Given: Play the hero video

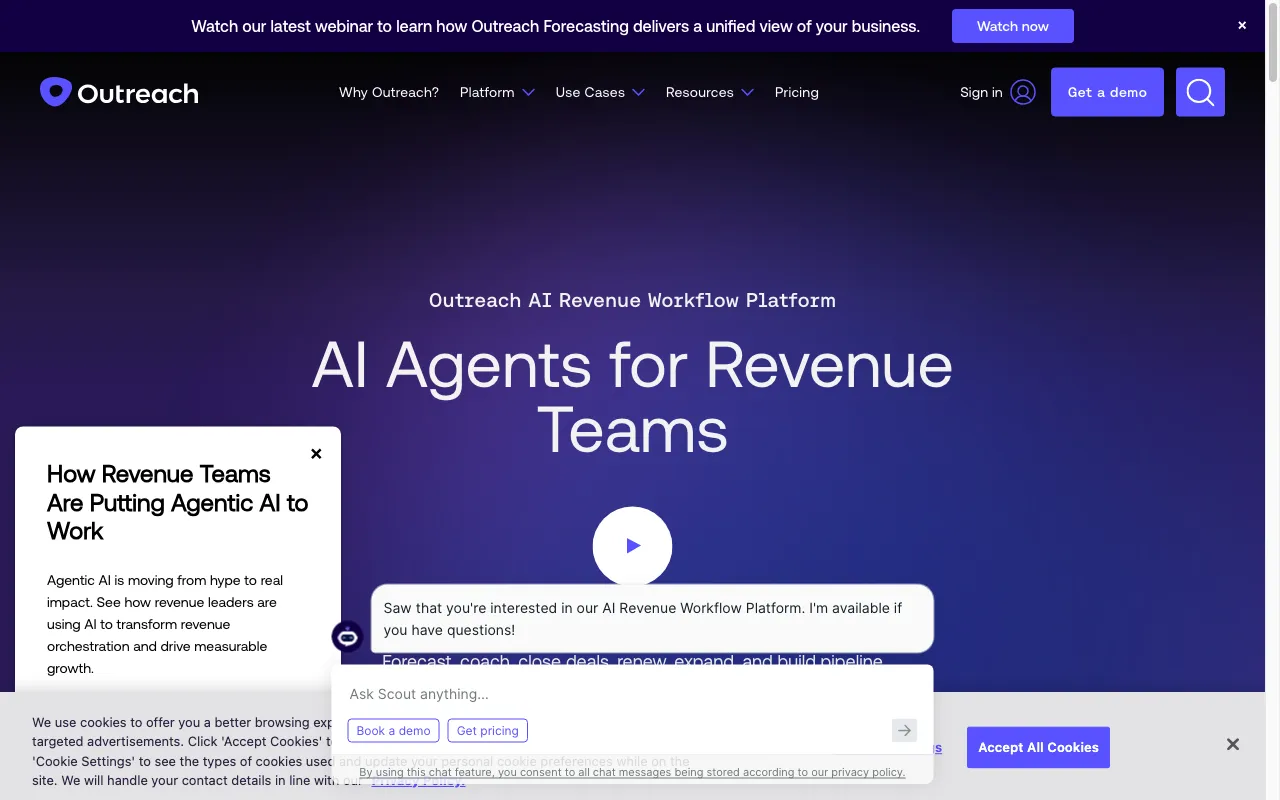Looking at the screenshot, I should pos(632,546).
